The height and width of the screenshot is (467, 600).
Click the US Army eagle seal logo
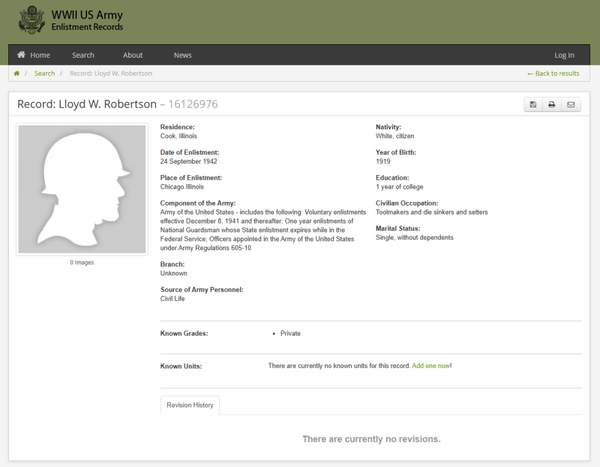[31, 20]
